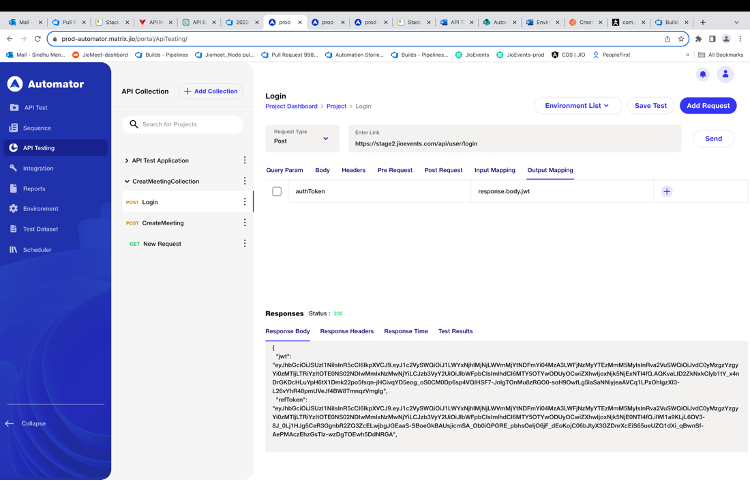
Task: Switch to the Headers tab
Action: point(353,170)
